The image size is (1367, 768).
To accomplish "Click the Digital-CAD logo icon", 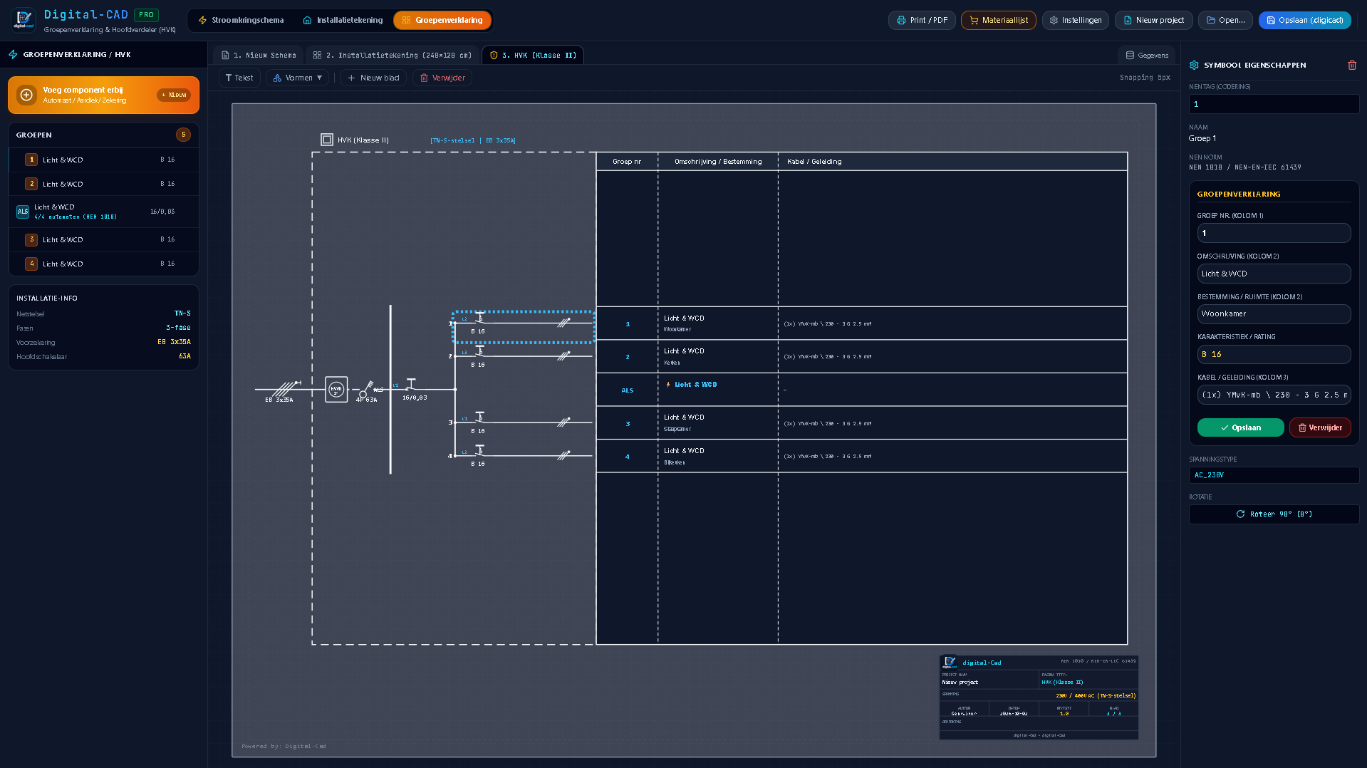I will 24,20.
